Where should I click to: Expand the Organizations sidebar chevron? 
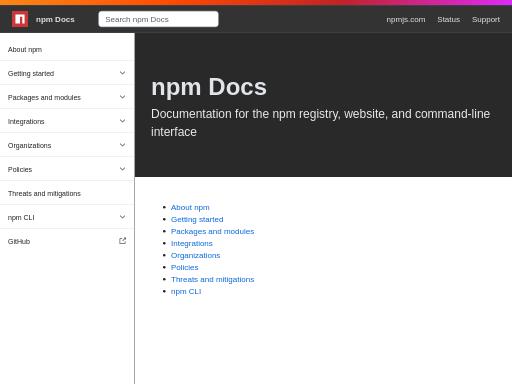tap(122, 145)
